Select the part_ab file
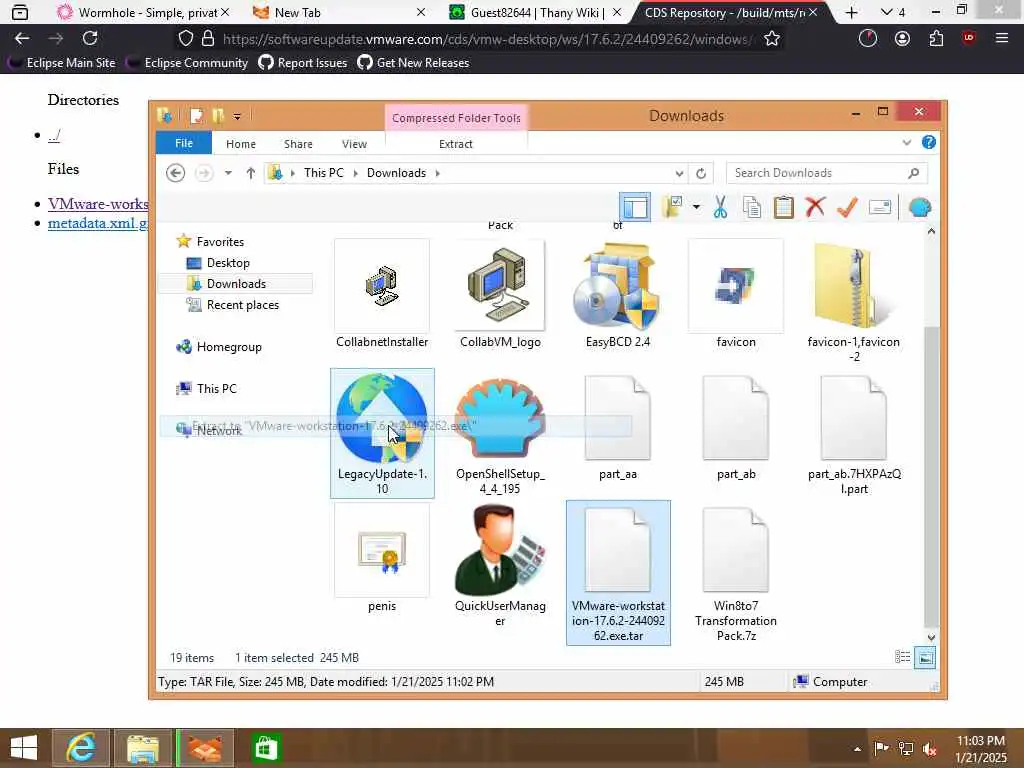Screen dimensions: 1024x768 click(736, 428)
